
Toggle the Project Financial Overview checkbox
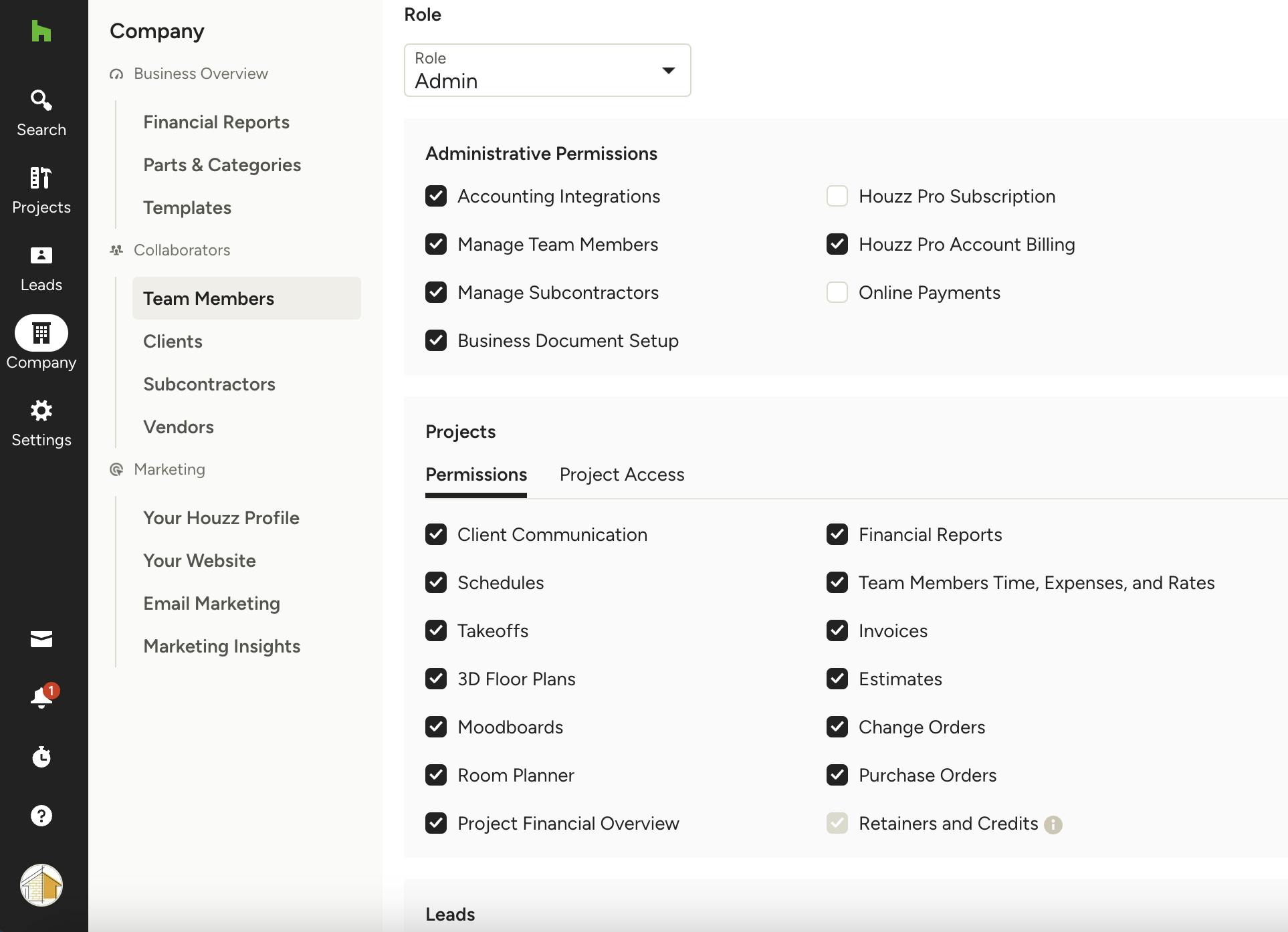coord(436,823)
